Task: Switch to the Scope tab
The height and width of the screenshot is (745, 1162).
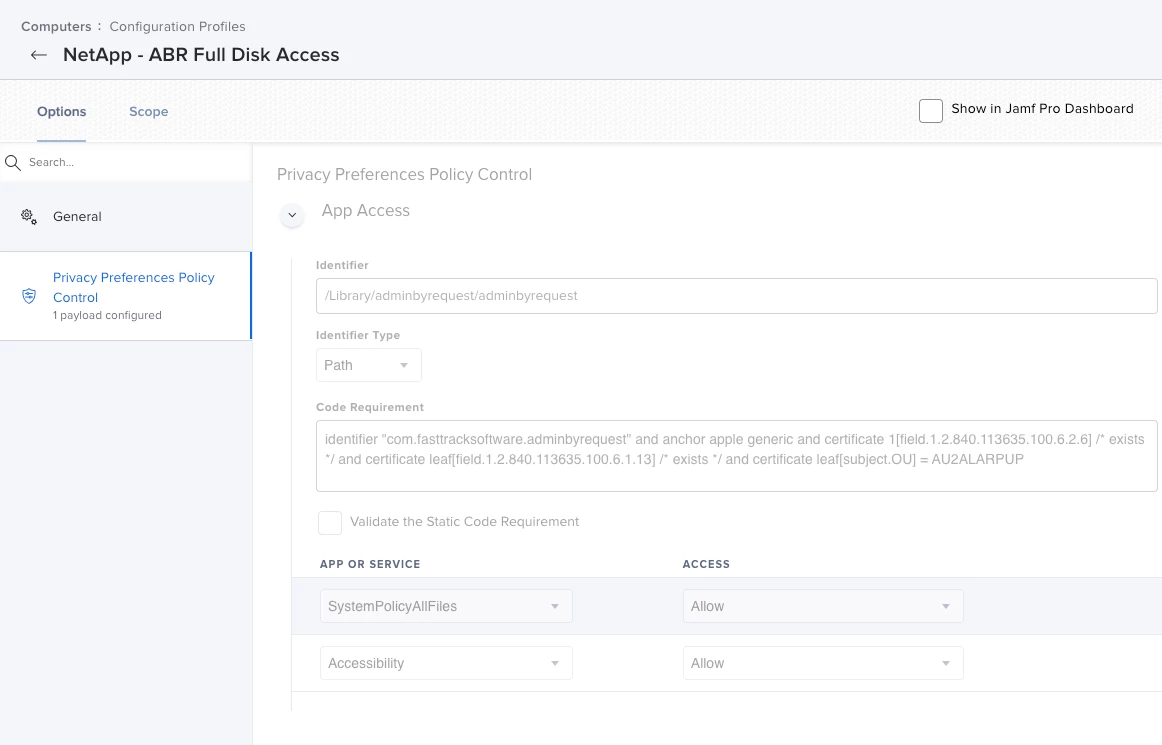Action: [x=148, y=112]
